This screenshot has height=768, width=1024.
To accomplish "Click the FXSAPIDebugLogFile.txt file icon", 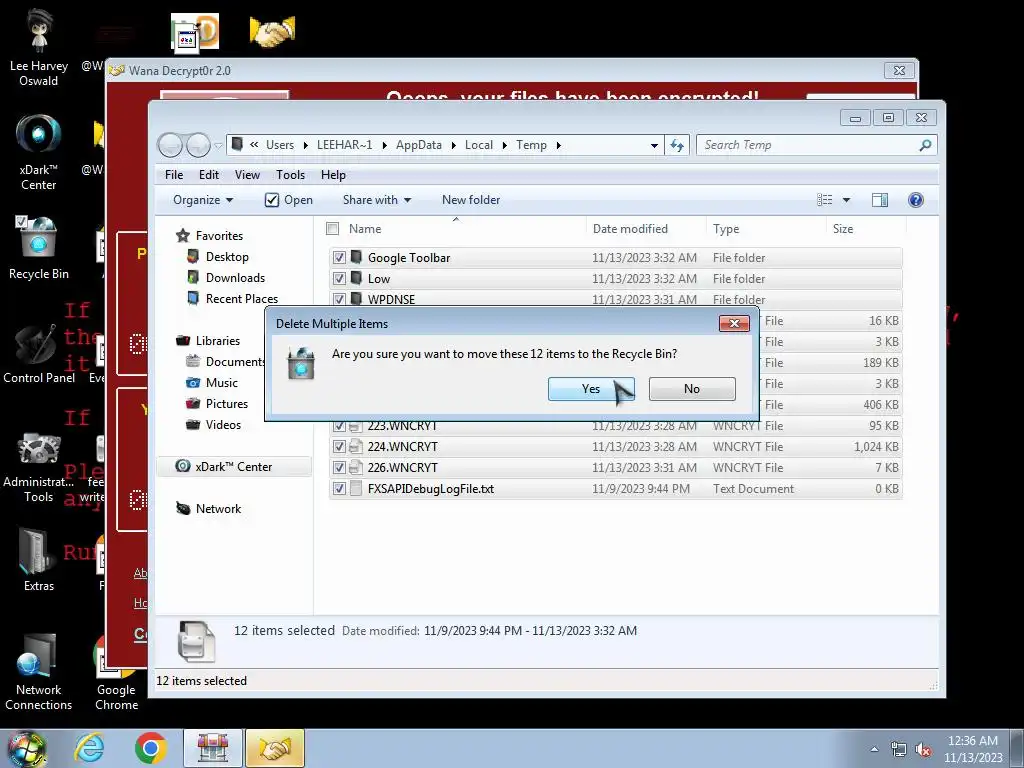I will (356, 488).
